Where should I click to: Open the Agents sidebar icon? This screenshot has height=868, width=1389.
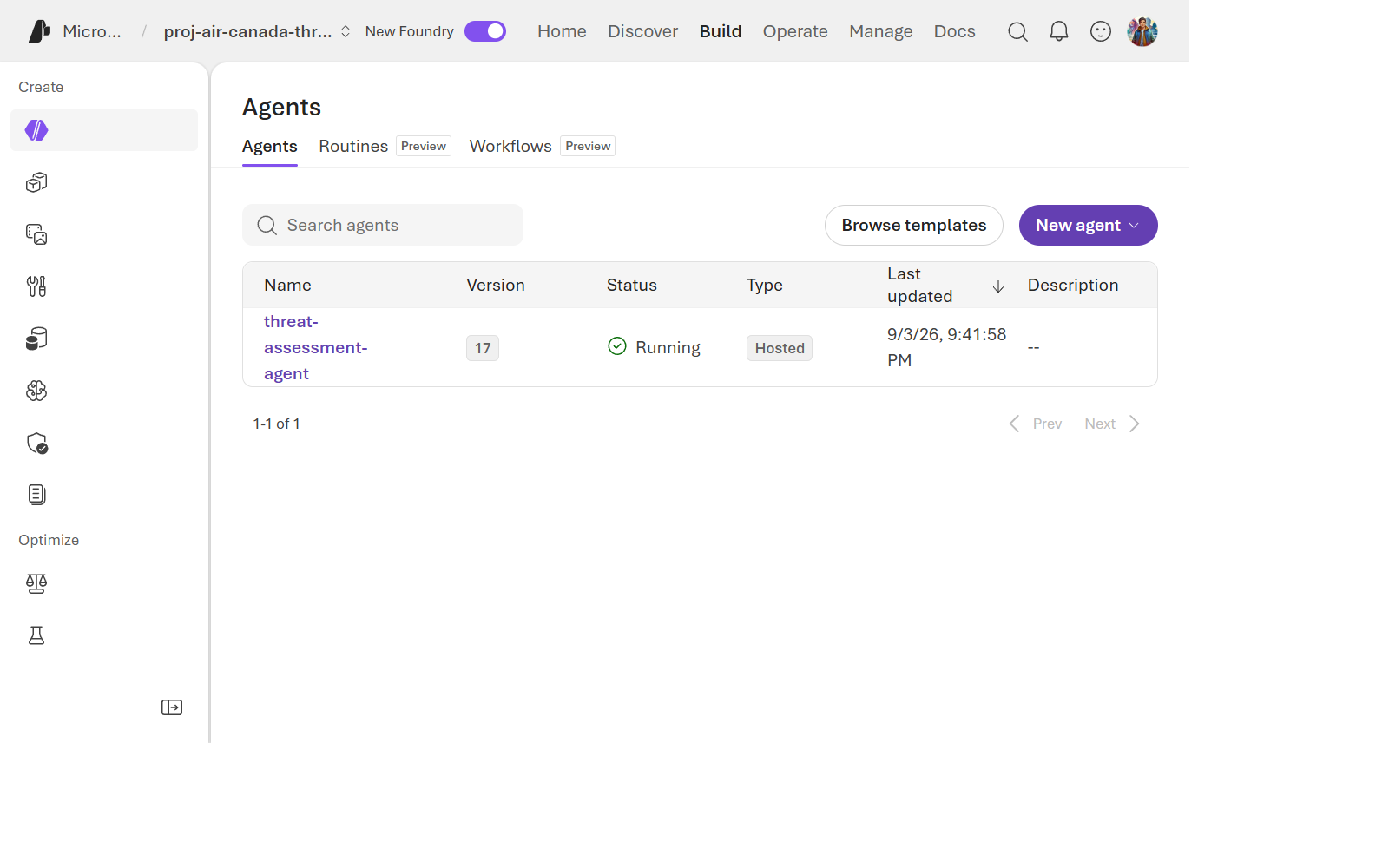pyautogui.click(x=36, y=130)
